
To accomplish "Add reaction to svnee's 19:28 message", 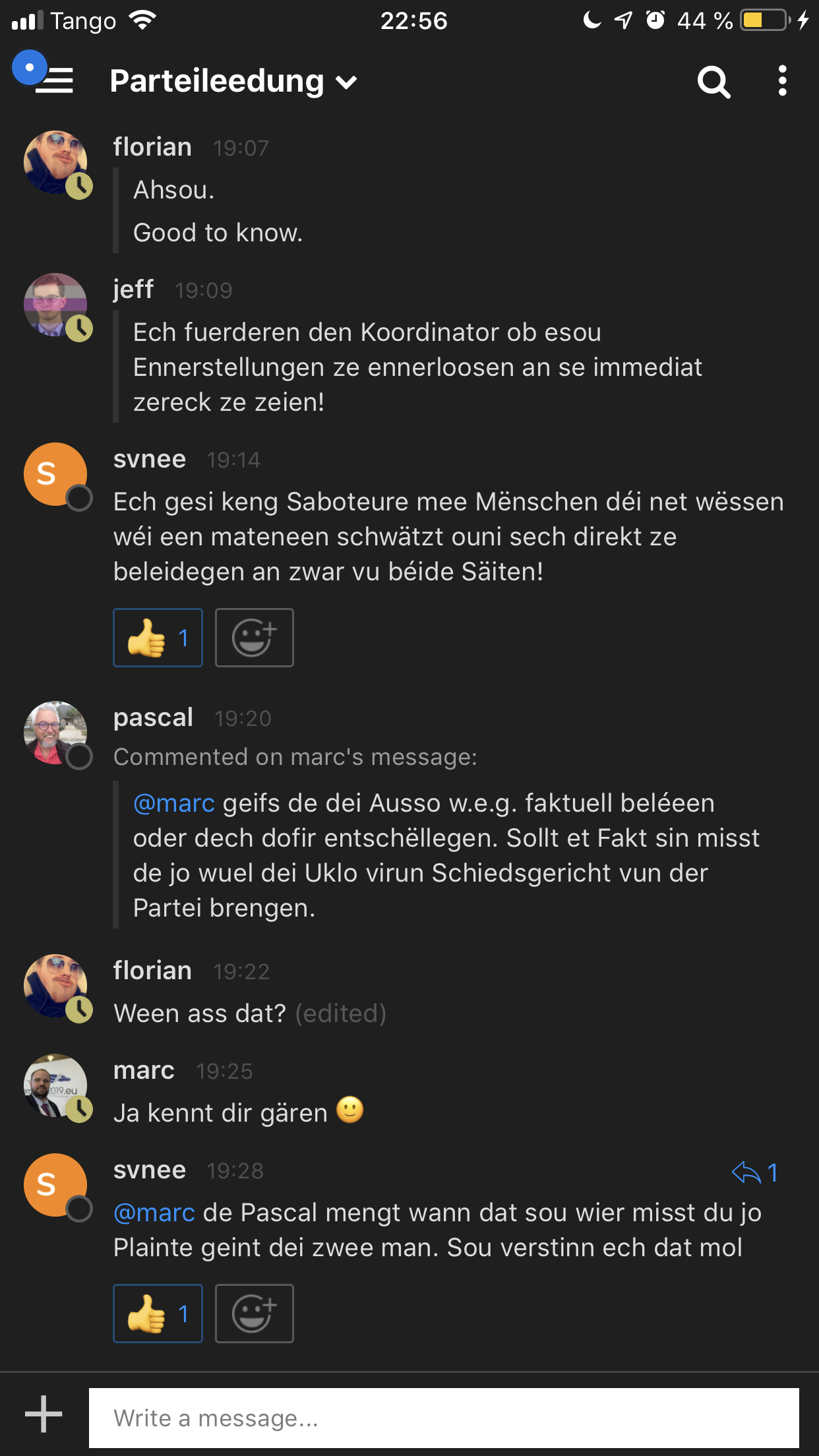I will click(x=254, y=1314).
